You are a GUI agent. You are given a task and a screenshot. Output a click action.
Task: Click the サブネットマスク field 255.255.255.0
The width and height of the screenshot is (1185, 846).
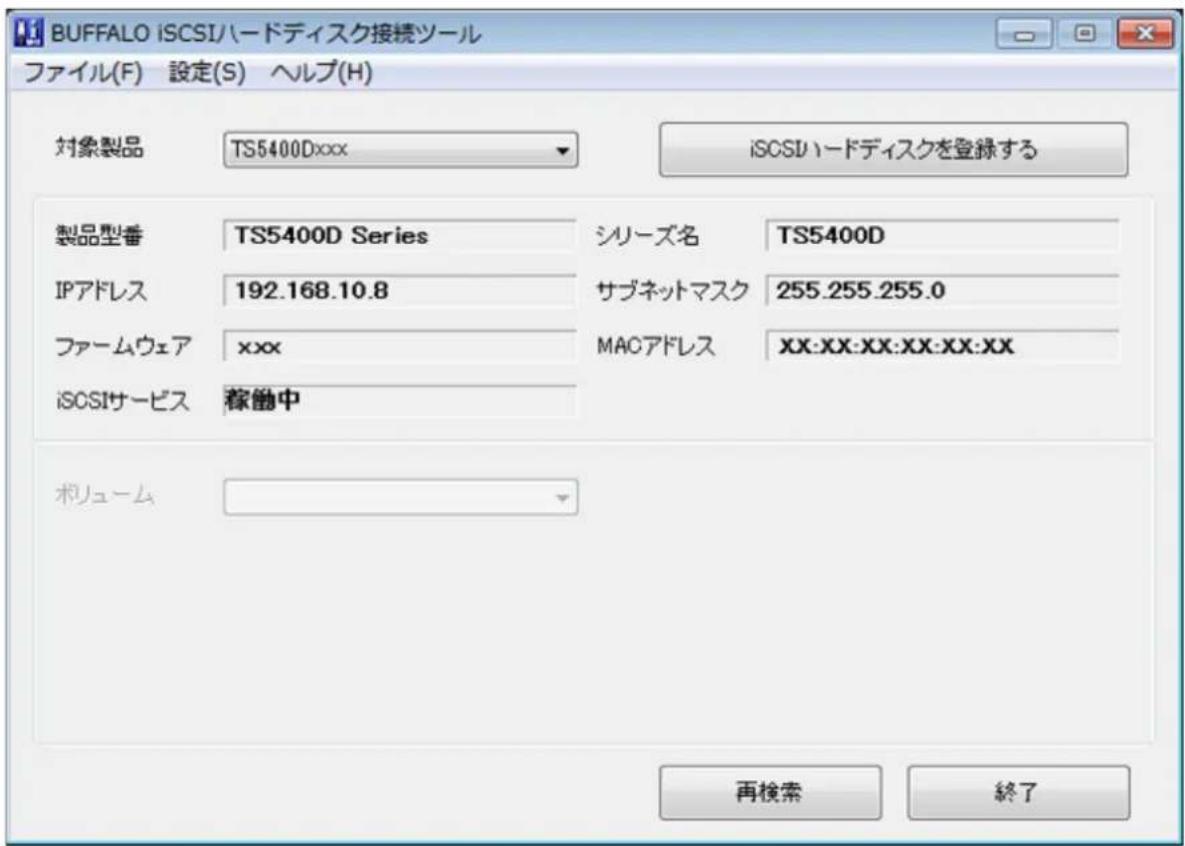tap(942, 291)
